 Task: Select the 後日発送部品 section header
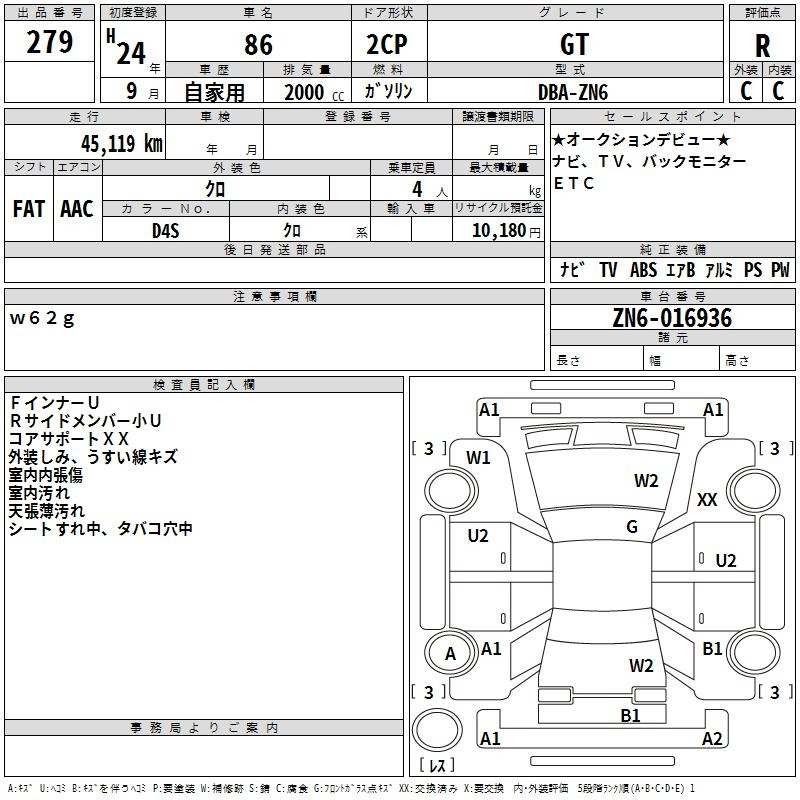[x=274, y=249]
